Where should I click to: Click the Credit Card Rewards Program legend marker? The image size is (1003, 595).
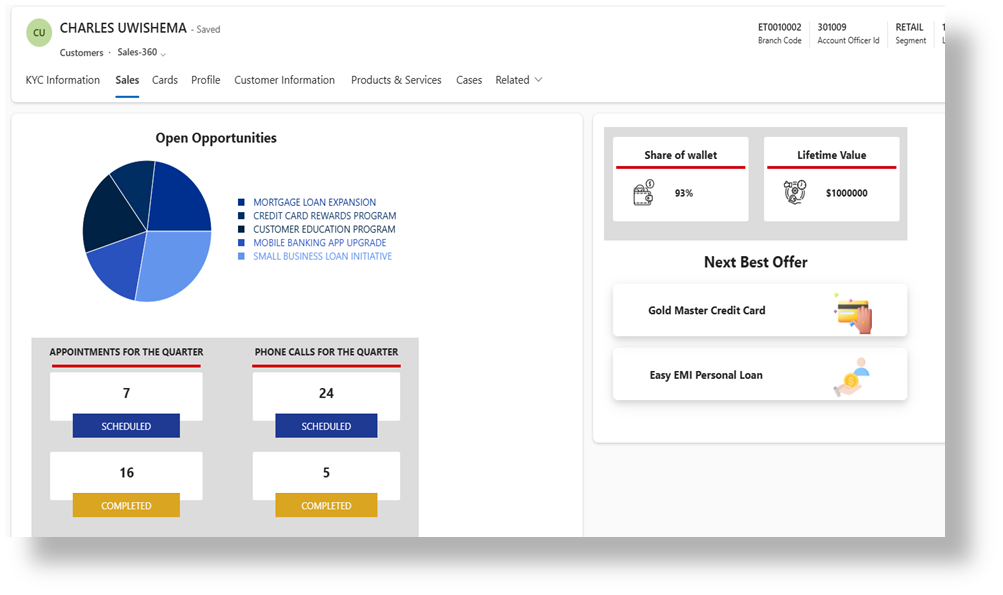[239, 215]
